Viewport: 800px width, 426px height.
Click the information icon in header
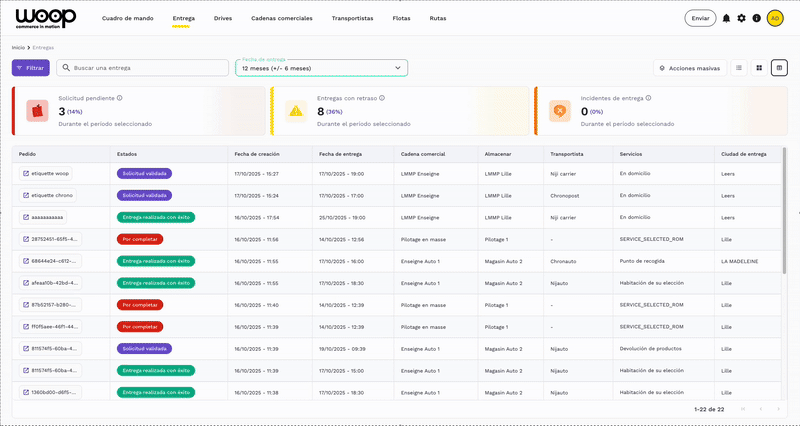coord(756,18)
